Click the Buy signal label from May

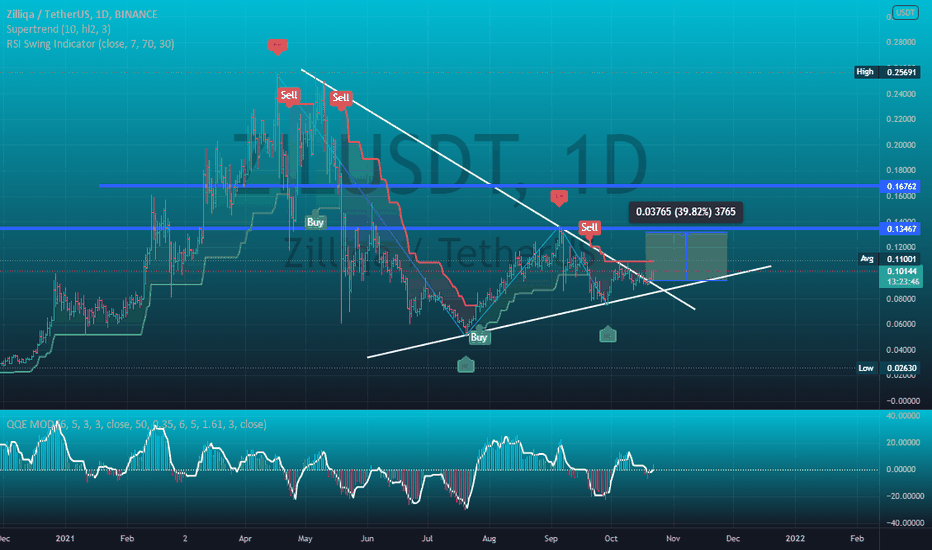click(x=315, y=222)
